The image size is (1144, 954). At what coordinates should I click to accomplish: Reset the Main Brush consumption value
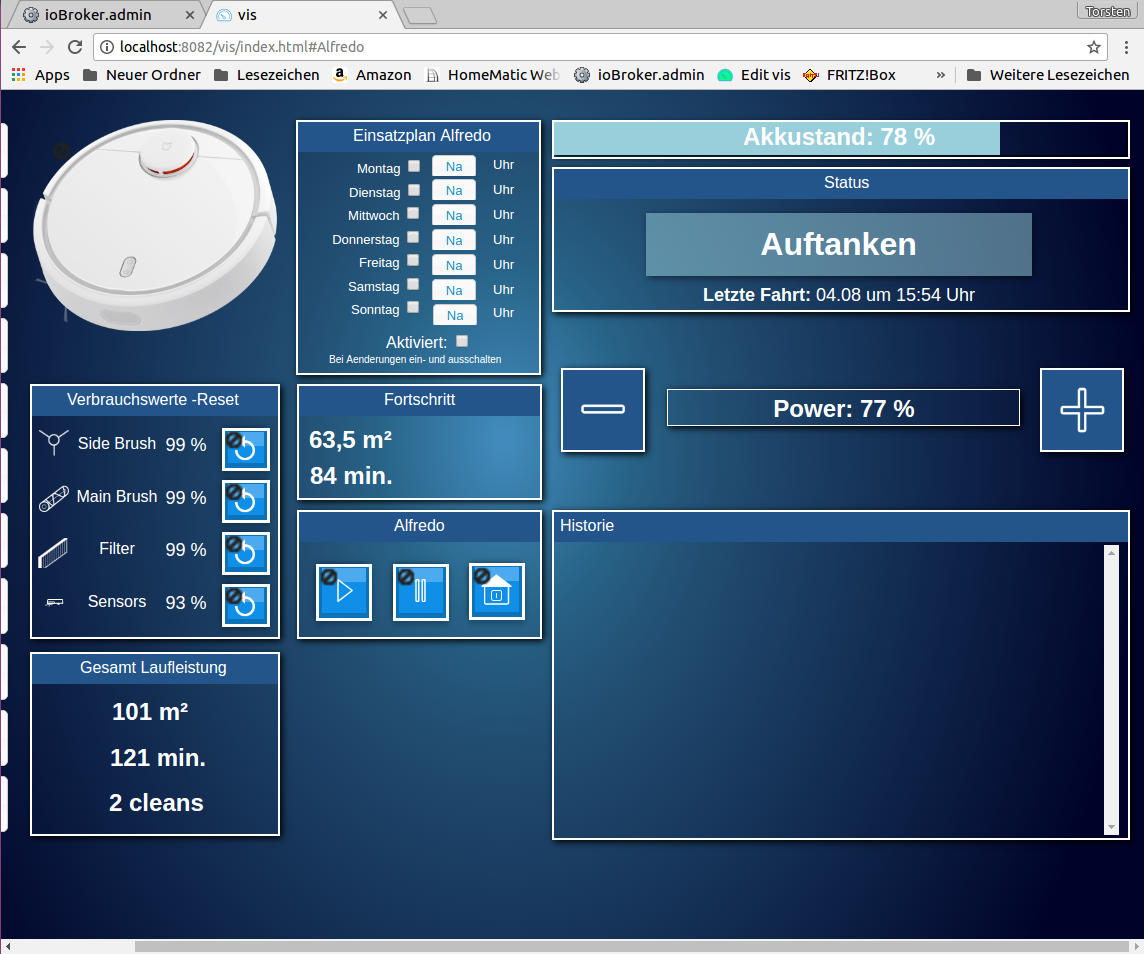[246, 501]
